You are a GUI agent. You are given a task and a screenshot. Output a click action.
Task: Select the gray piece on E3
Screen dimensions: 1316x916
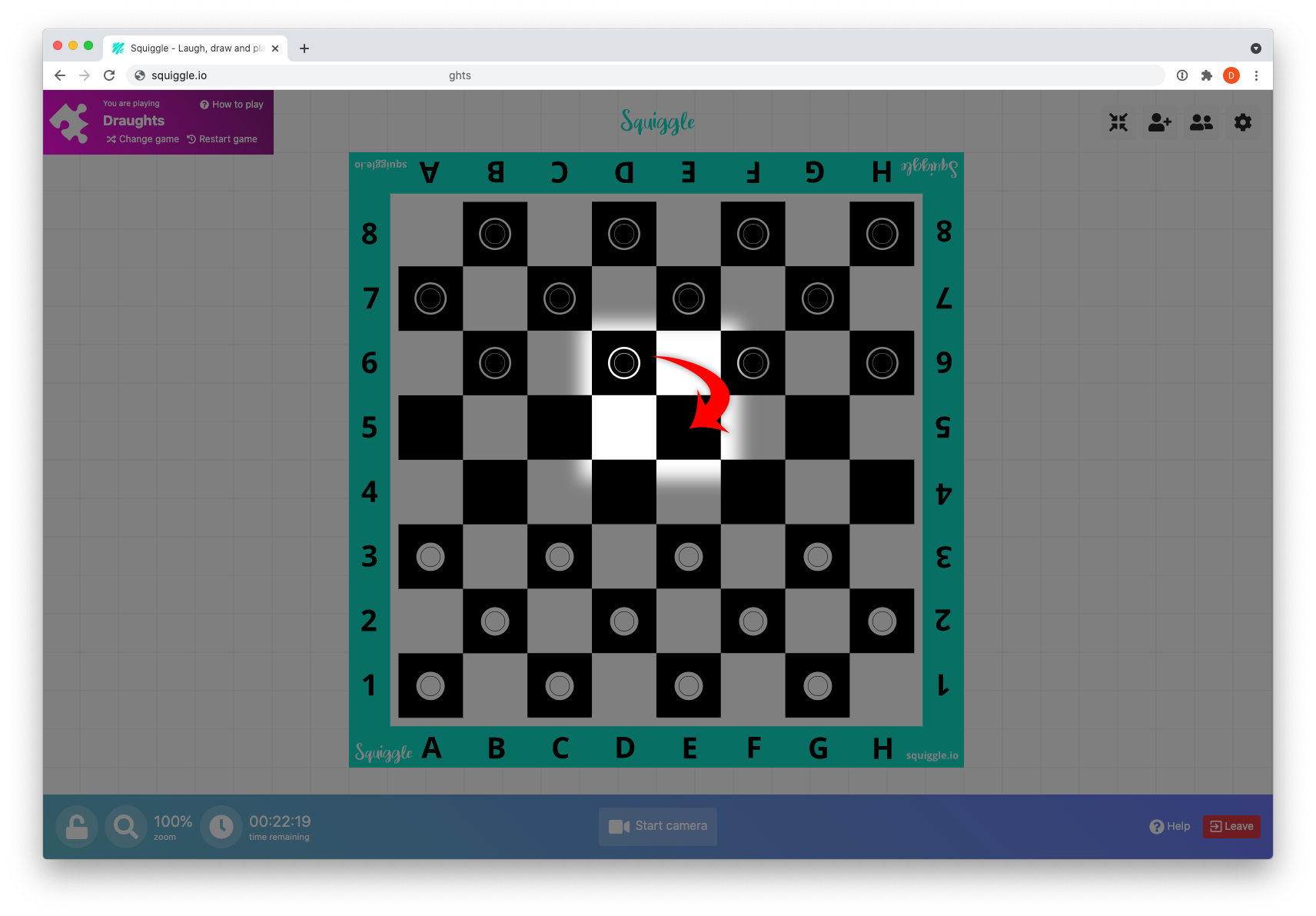point(689,557)
